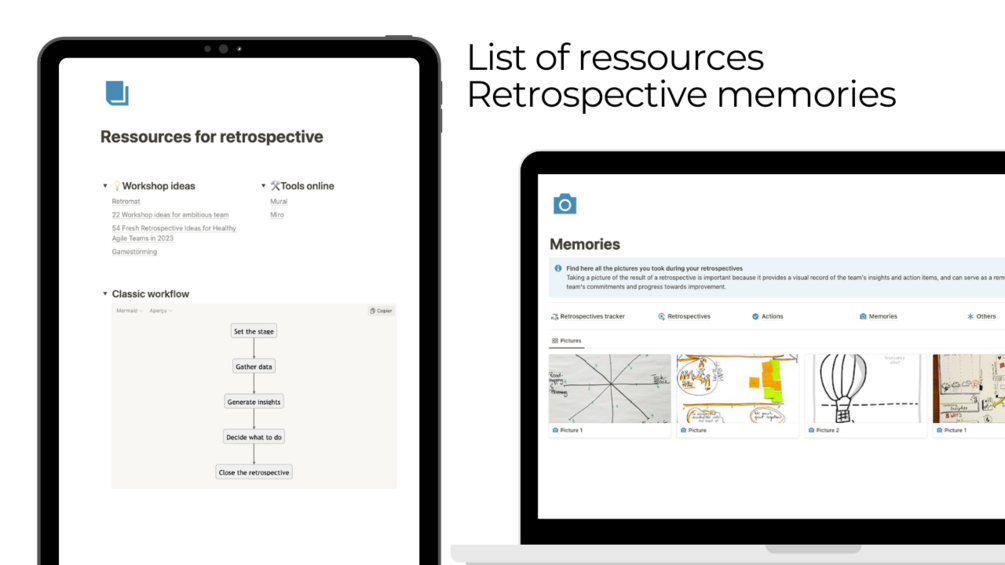The height and width of the screenshot is (565, 1005).
Task: Click the Memories page heading
Action: tap(585, 244)
